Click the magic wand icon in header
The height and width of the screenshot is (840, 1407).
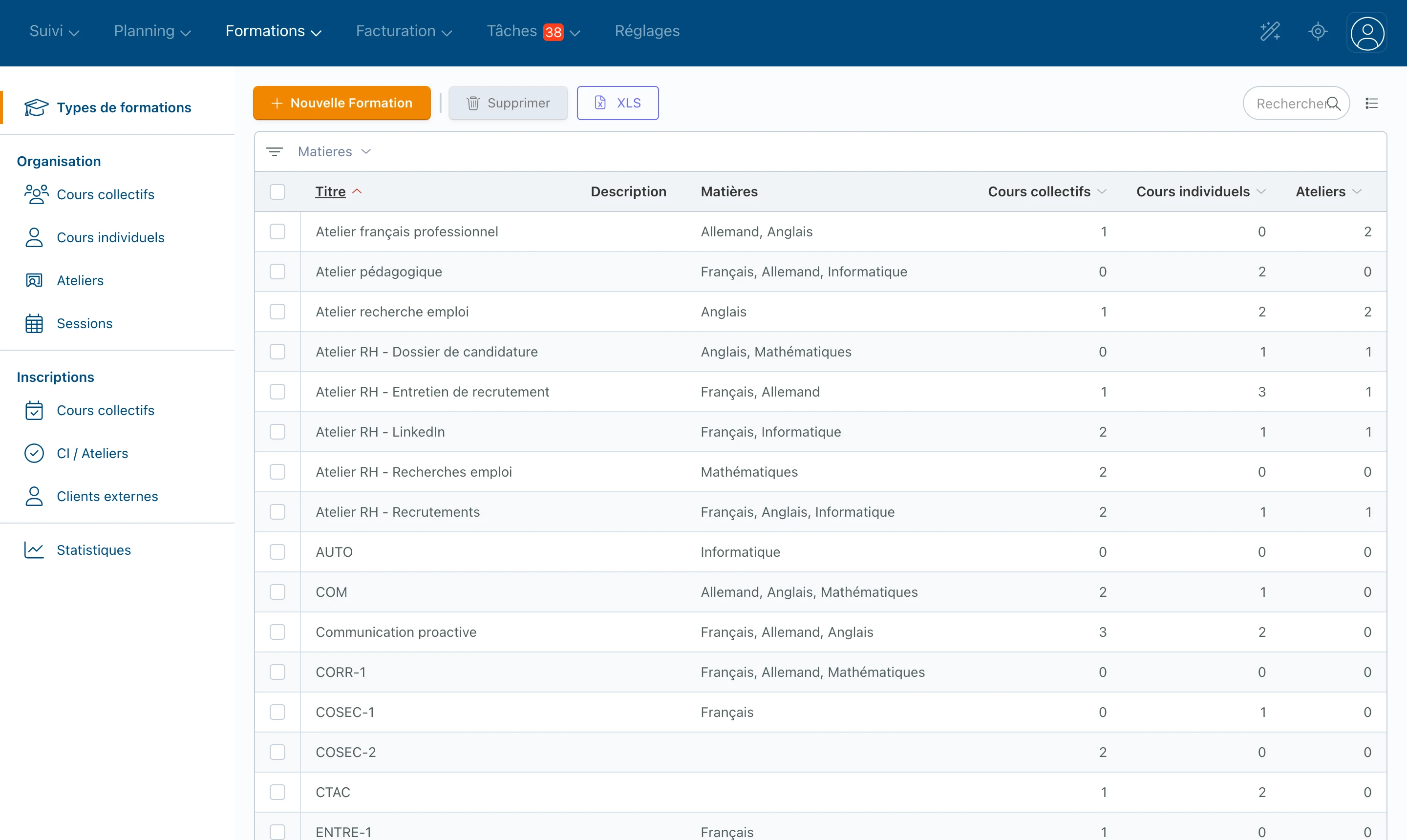(x=1270, y=31)
